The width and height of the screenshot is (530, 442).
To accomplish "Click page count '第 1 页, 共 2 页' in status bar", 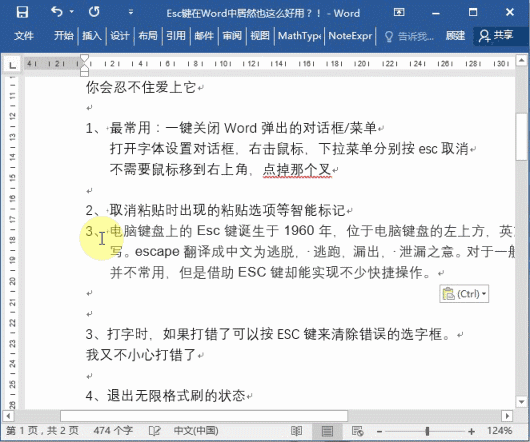I will 42,431.
